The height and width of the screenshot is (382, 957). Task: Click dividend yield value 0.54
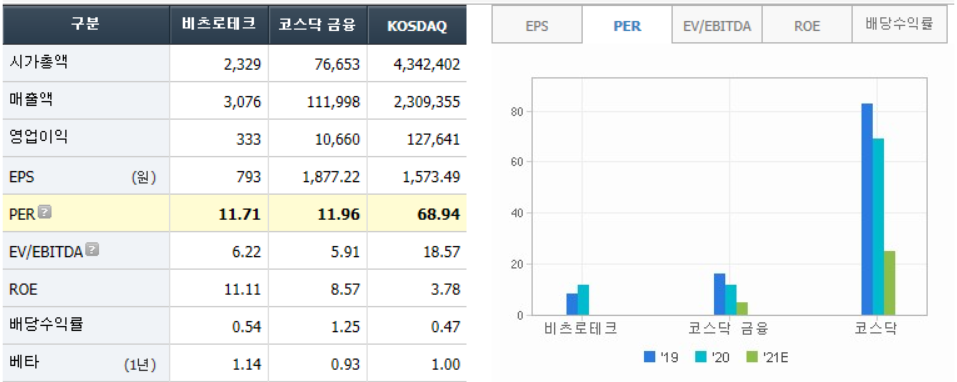248,326
